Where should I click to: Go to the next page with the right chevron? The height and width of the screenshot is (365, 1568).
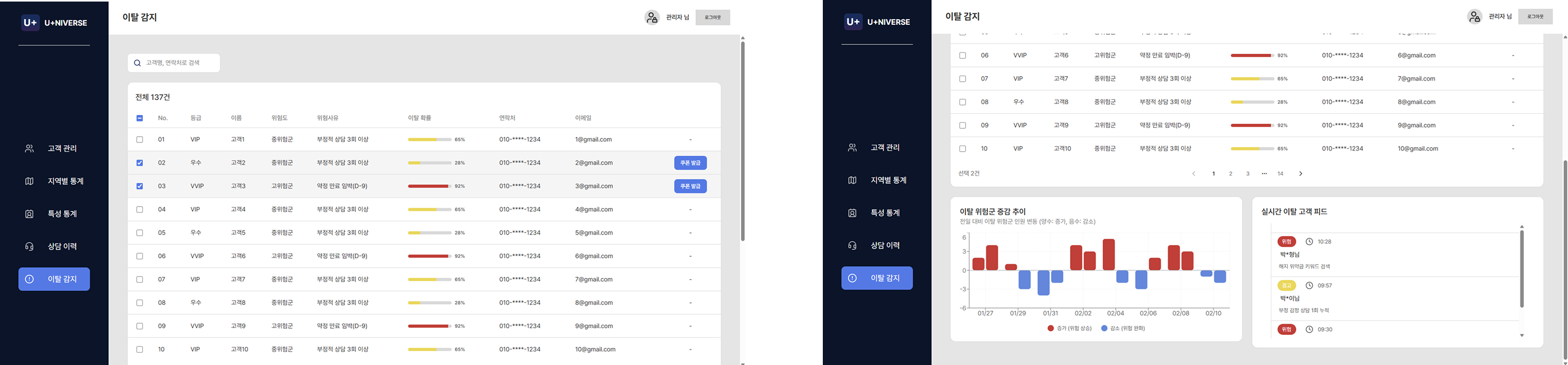(1301, 173)
